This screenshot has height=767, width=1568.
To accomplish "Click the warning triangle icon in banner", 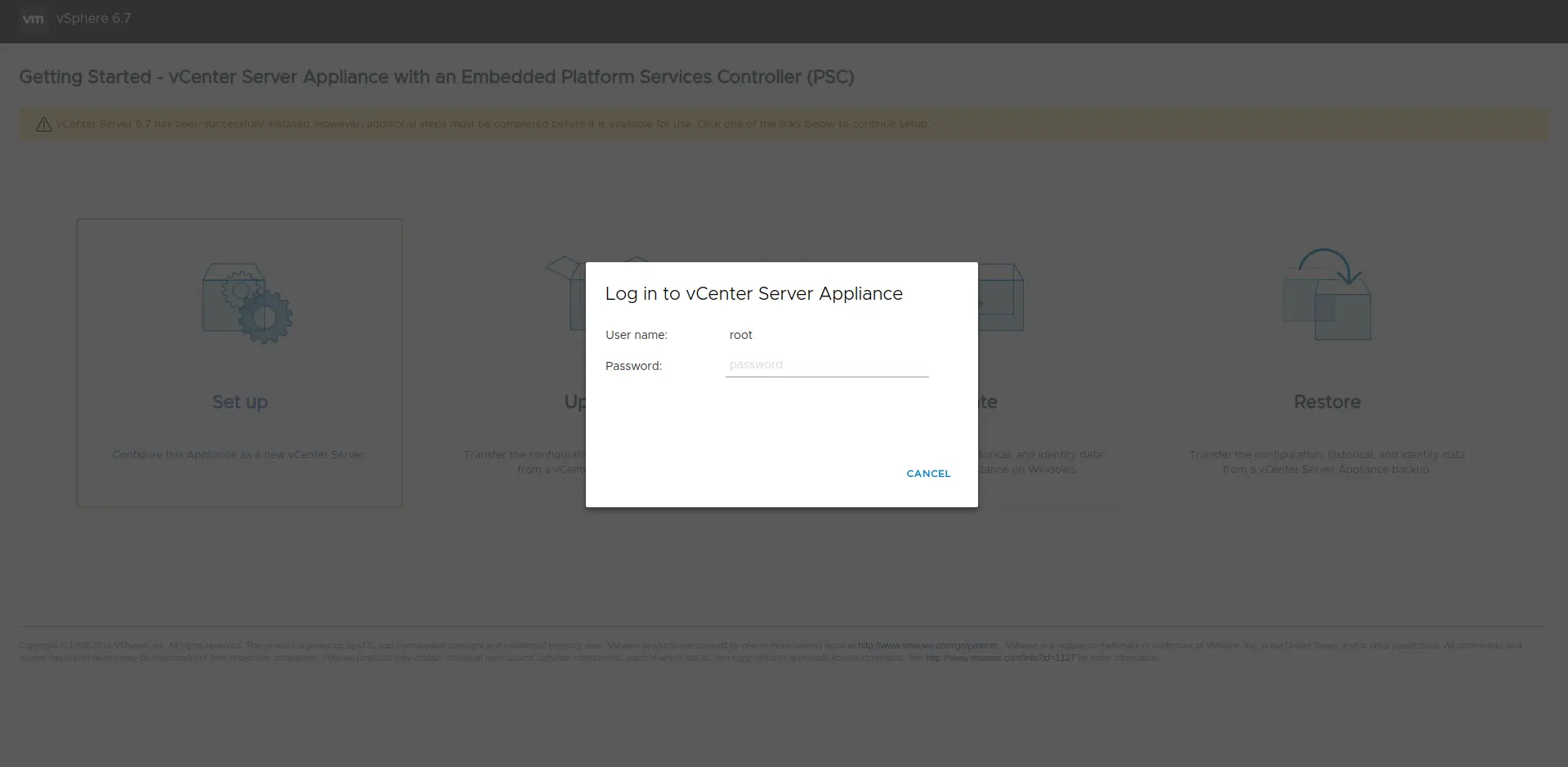I will coord(44,124).
